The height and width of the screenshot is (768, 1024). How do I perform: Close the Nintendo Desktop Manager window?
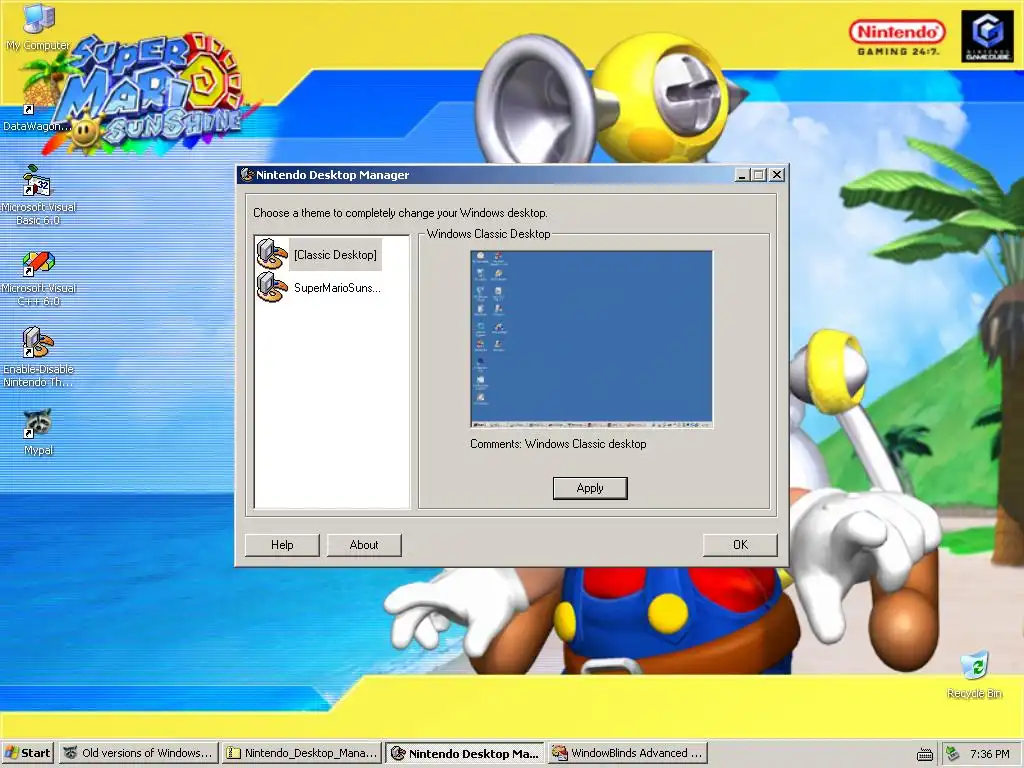pos(776,175)
